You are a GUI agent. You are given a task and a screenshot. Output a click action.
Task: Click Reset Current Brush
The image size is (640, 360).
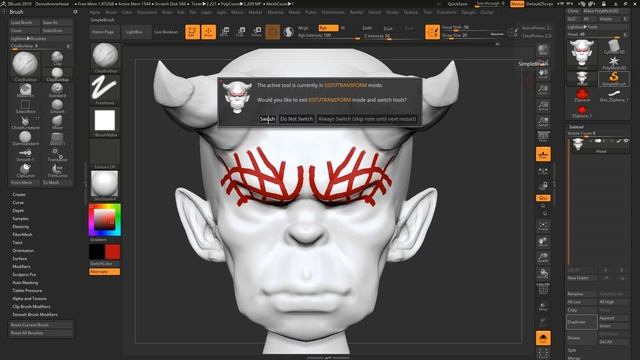tap(41, 325)
